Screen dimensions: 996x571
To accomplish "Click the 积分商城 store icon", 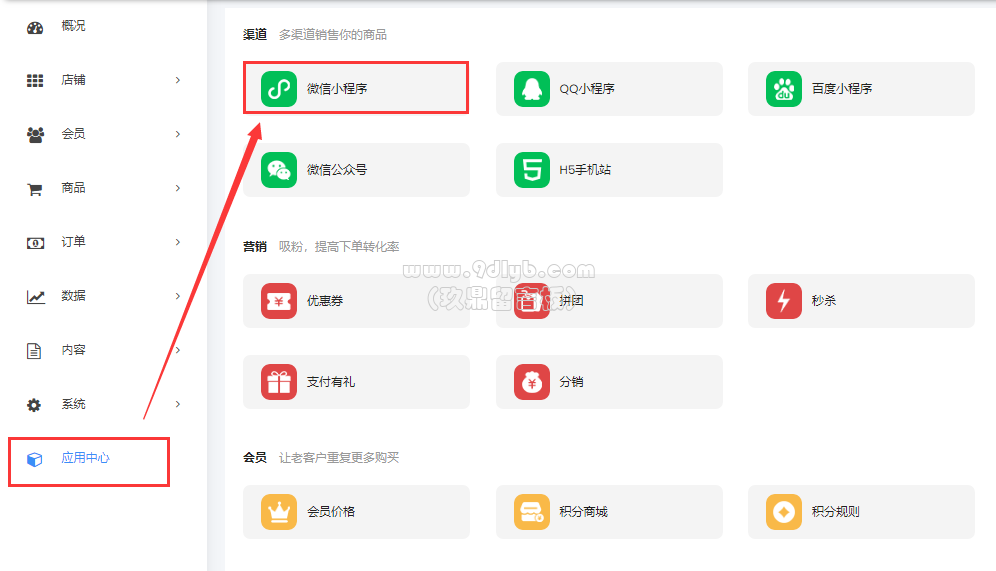I will 532,511.
